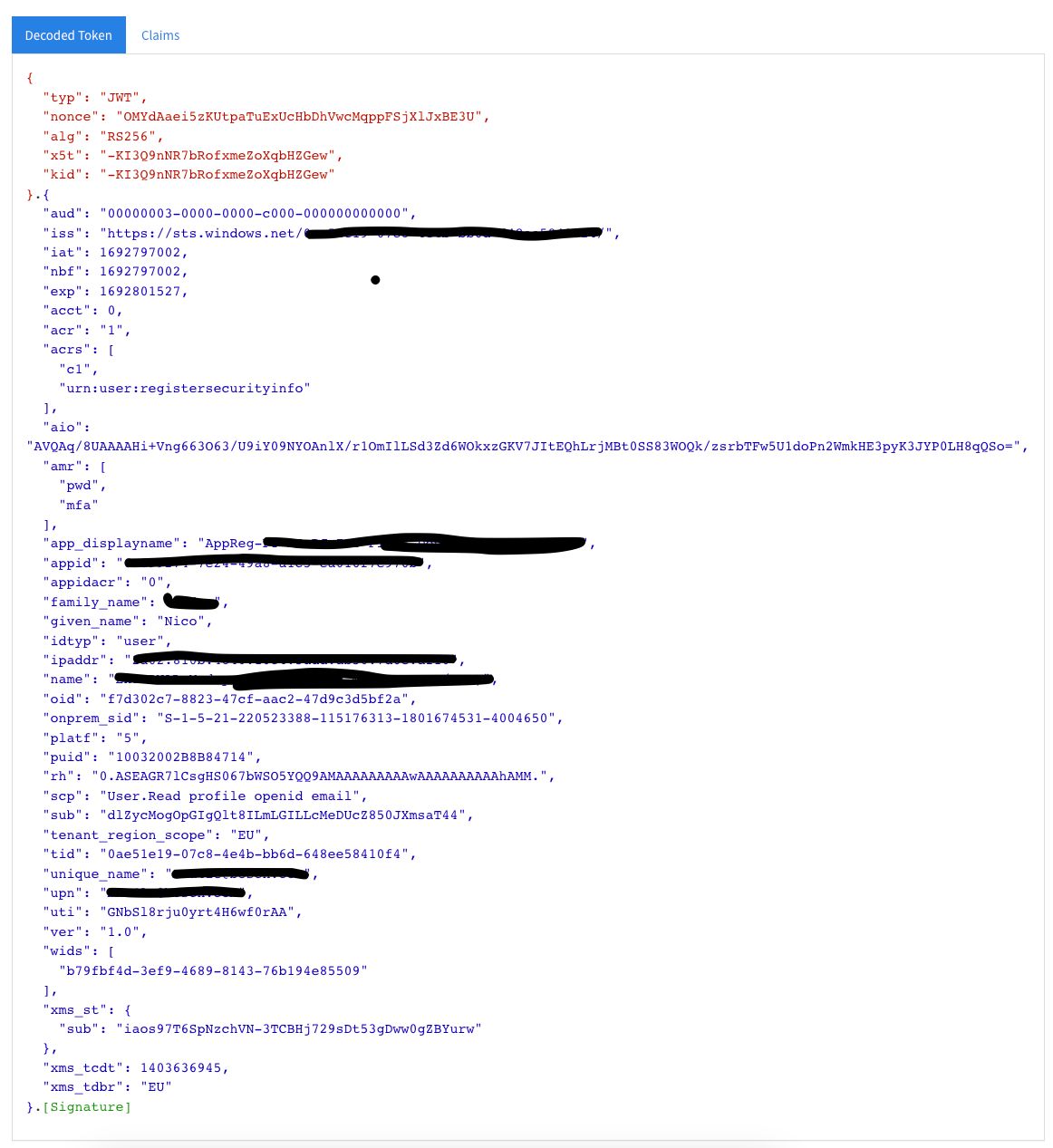
Task: Select the Decoded Token tab
Action: pyautogui.click(x=69, y=35)
